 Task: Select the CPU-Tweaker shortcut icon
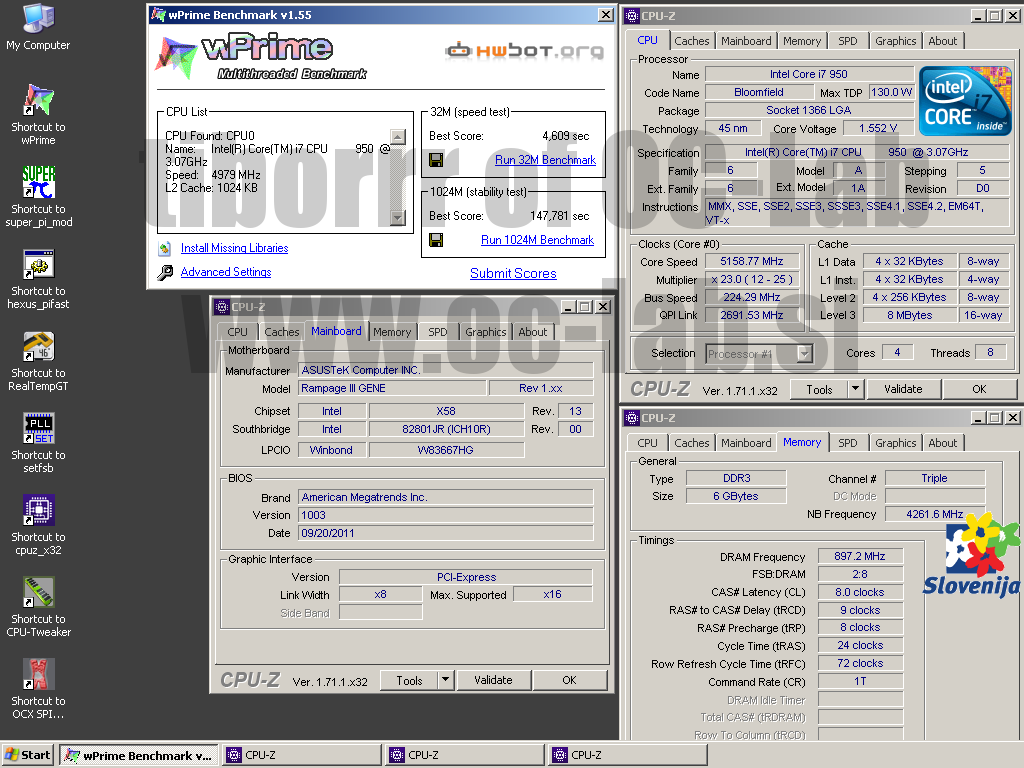pos(38,592)
